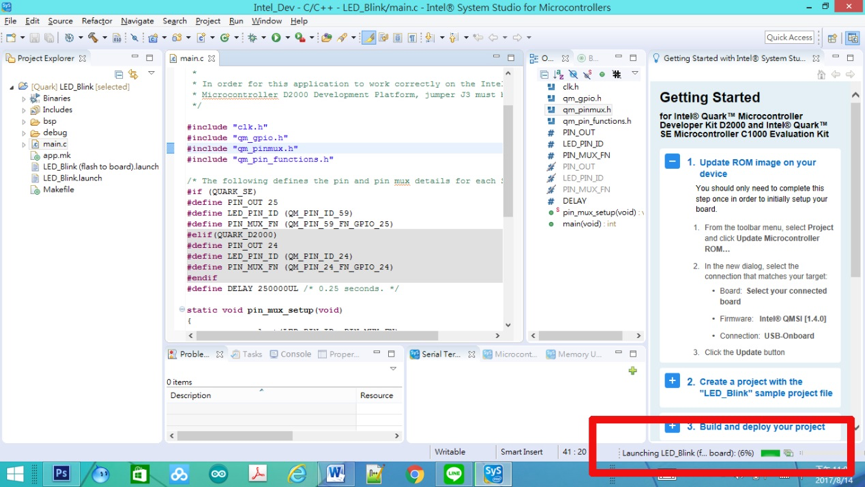Click the Windows Start button
The image size is (865, 487).
point(15,474)
